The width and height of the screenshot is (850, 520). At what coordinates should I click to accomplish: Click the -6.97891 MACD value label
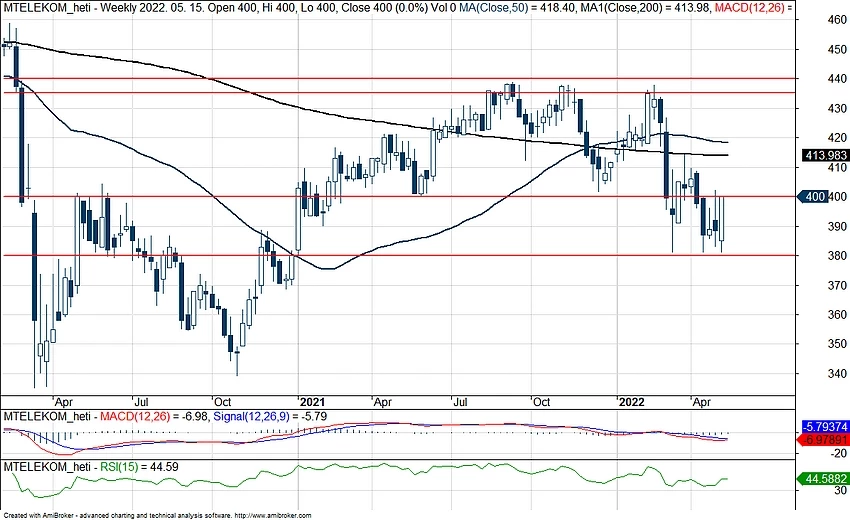(824, 439)
